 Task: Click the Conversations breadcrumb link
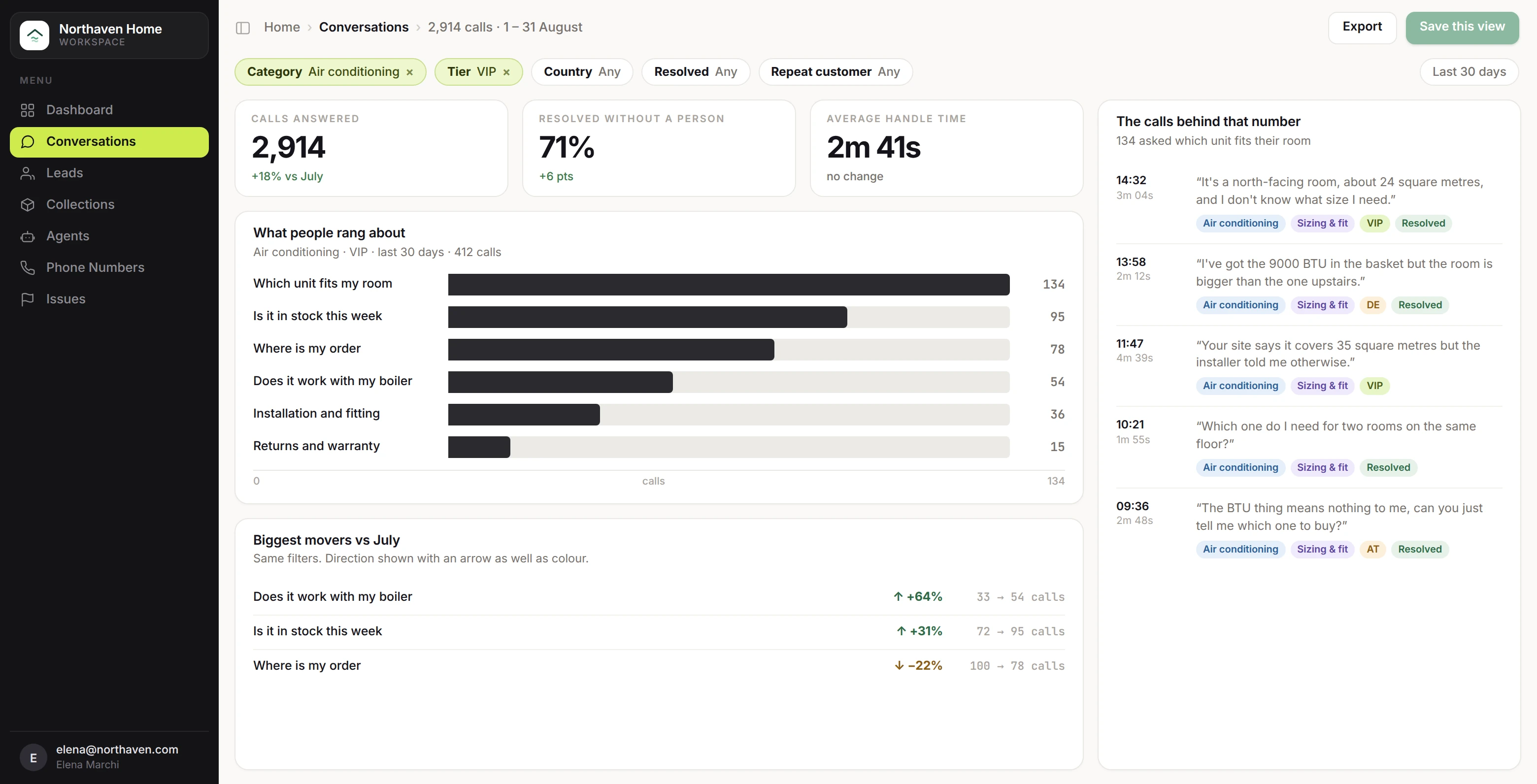[x=364, y=28]
